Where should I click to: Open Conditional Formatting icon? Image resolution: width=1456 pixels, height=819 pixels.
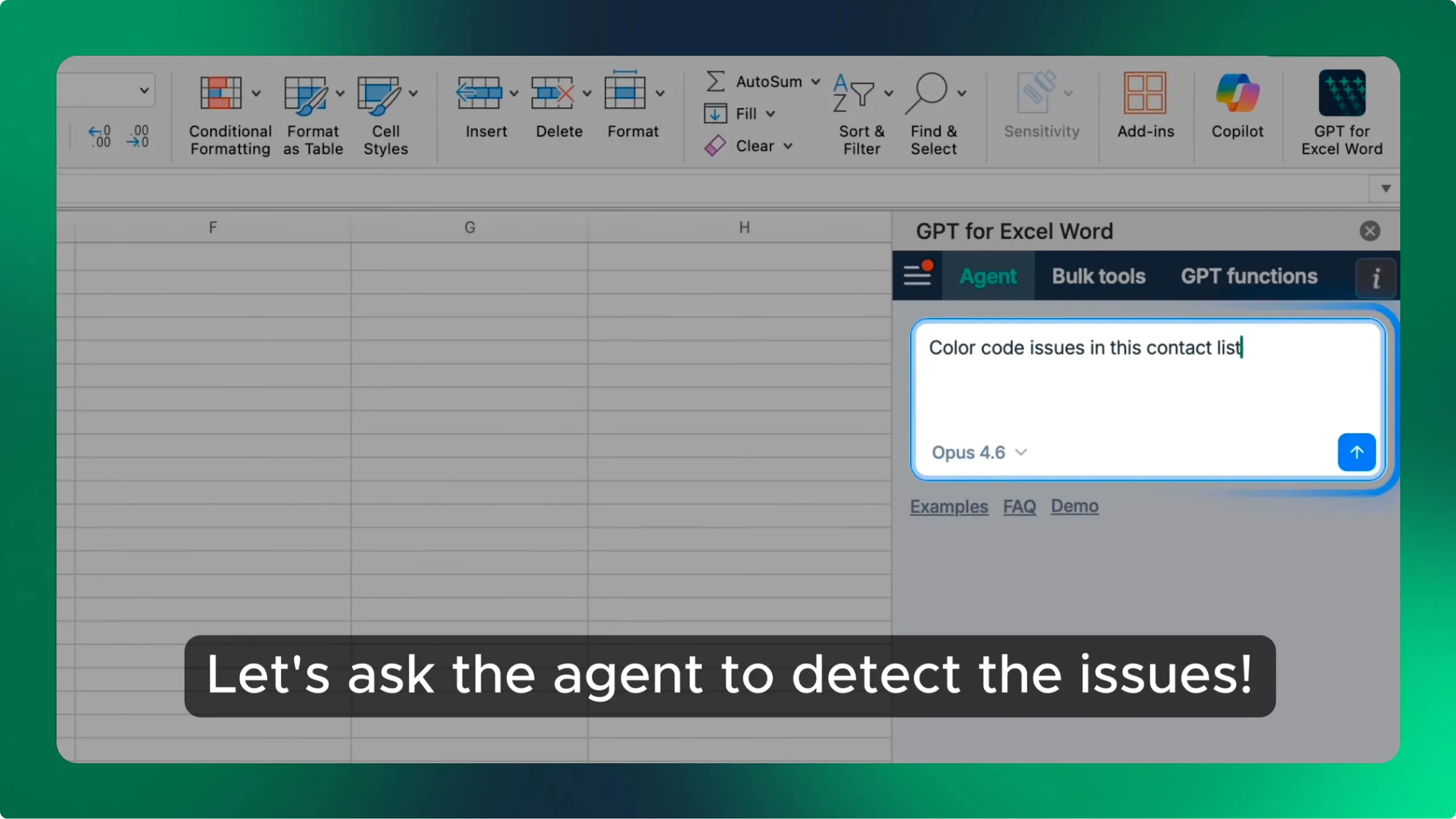click(221, 94)
